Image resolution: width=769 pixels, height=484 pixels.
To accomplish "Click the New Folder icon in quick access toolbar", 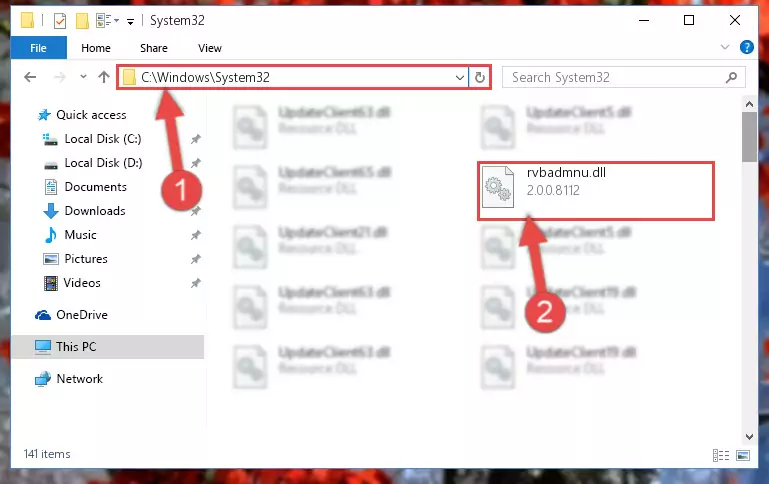I will click(x=82, y=21).
